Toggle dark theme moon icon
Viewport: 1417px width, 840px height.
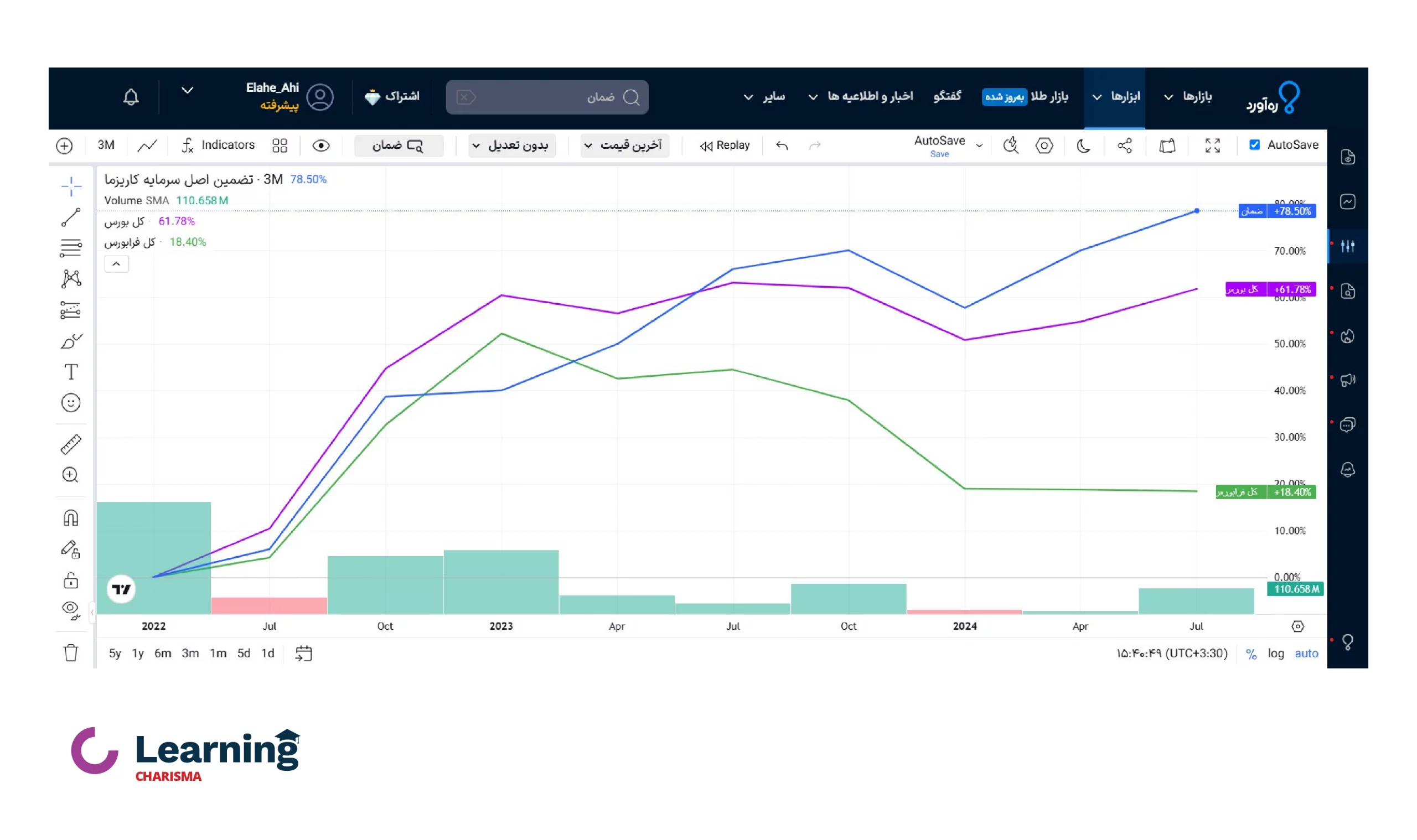(x=1083, y=146)
